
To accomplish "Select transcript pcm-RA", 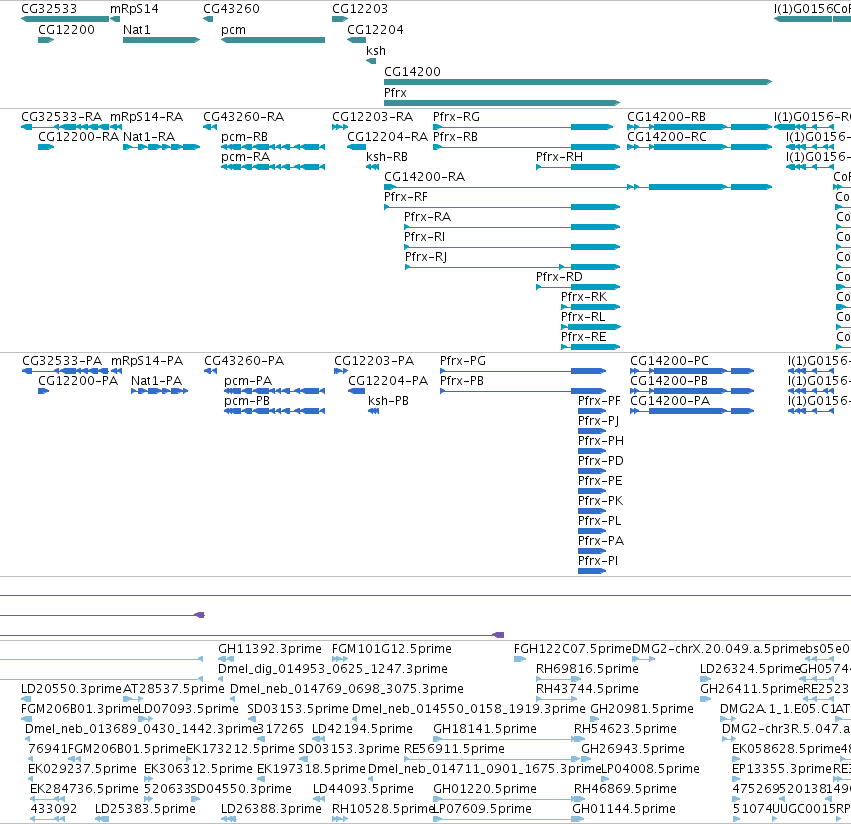I will pyautogui.click(x=273, y=167).
